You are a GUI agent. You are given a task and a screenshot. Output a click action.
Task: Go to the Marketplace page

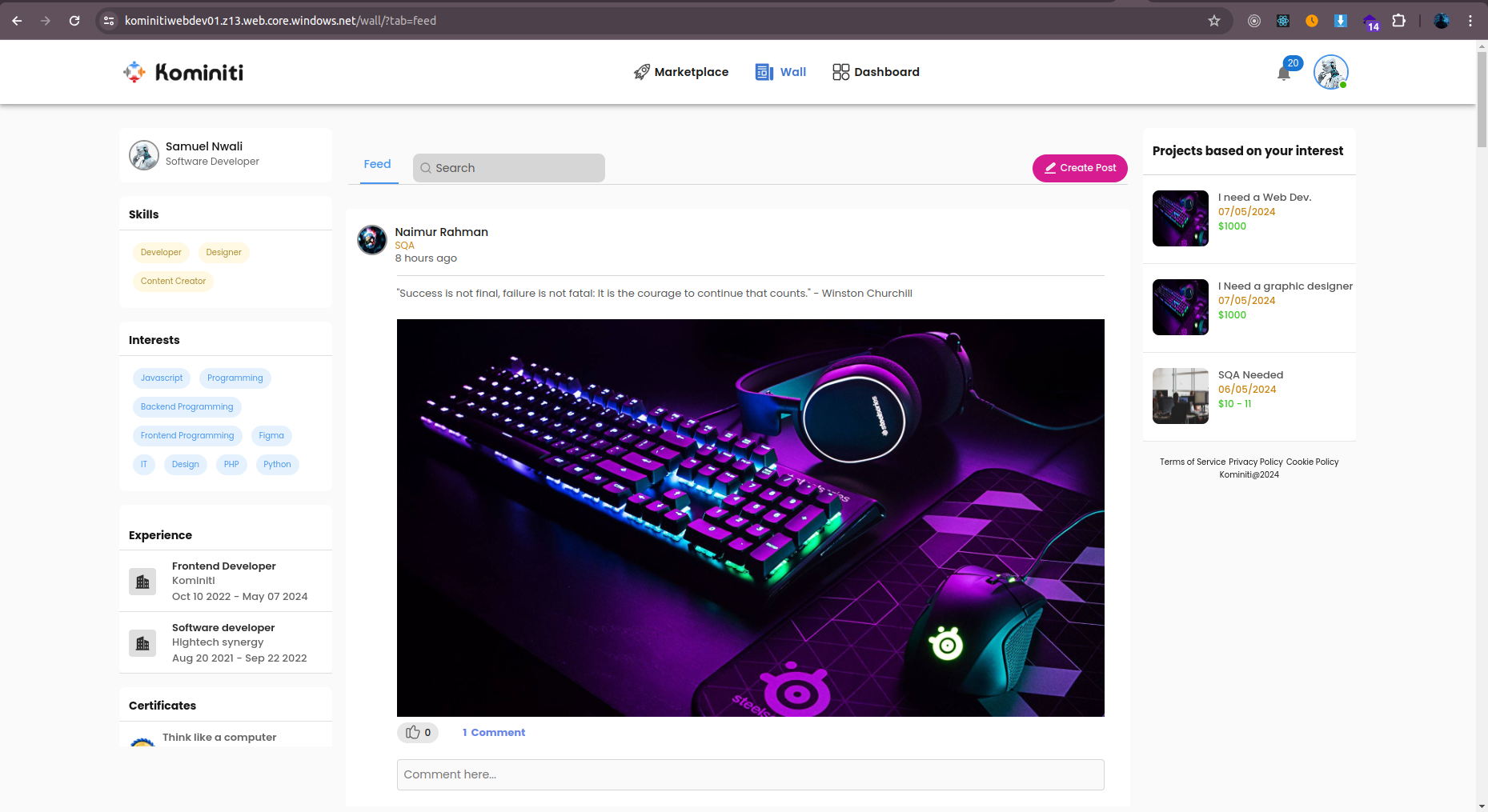pos(681,72)
